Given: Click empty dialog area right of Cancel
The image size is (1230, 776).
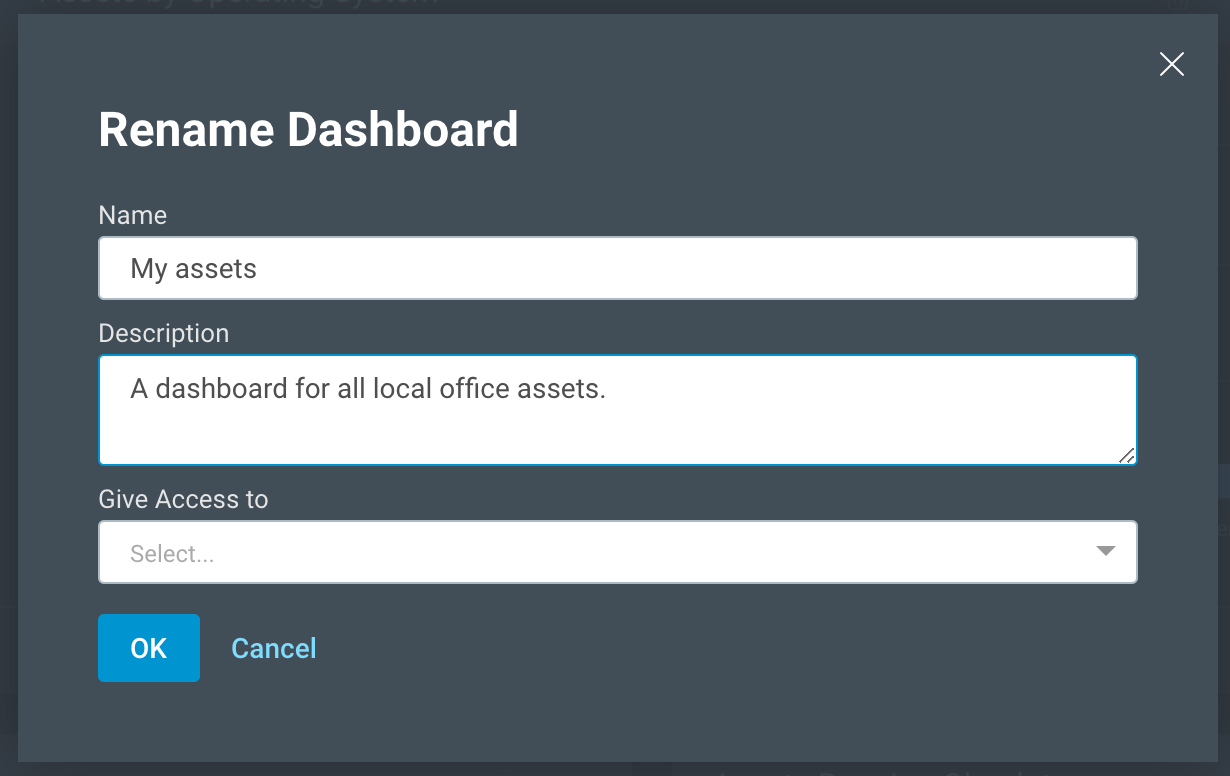Looking at the screenshot, I should click(x=700, y=650).
